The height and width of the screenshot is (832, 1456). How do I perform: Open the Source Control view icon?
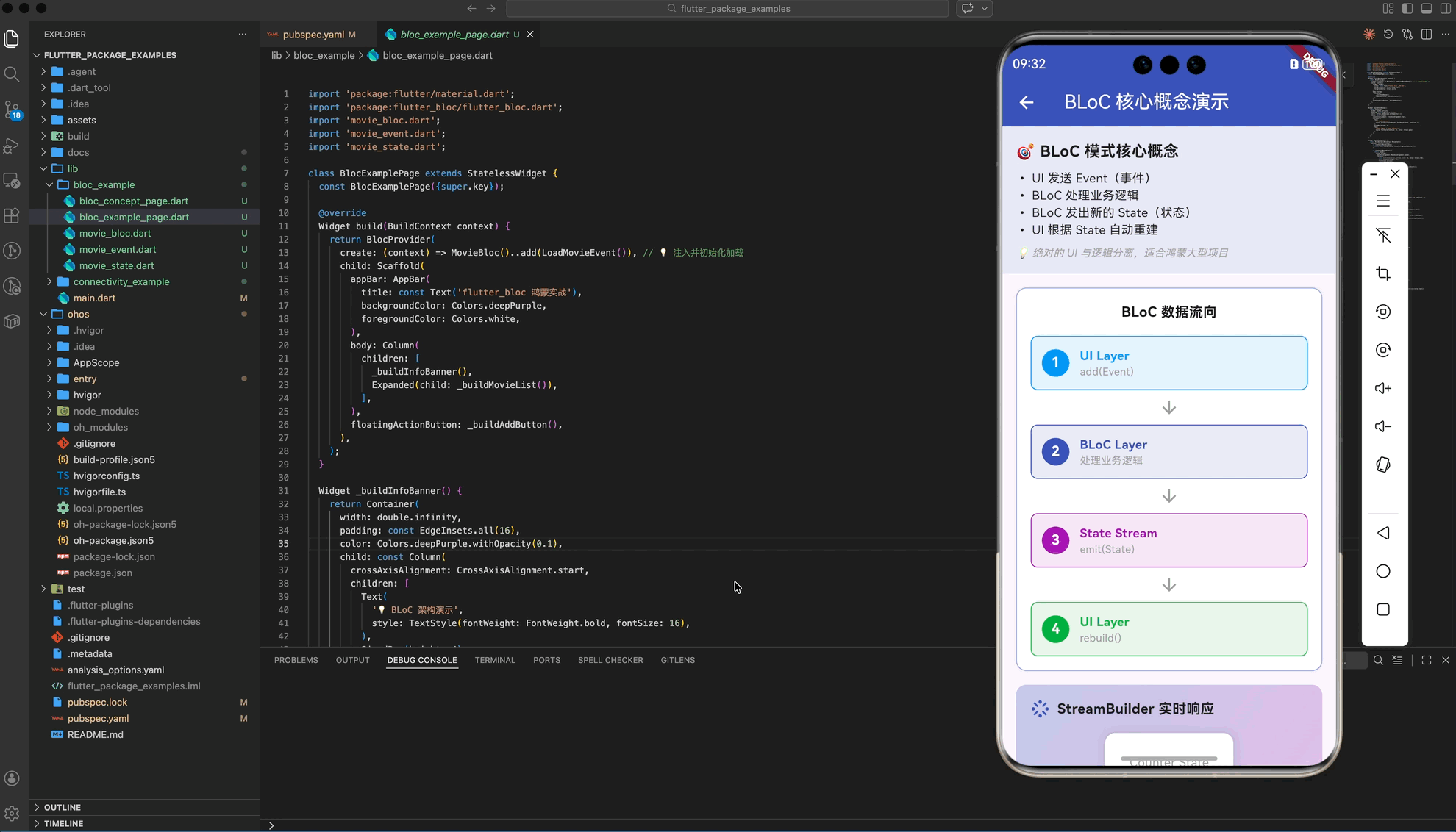pyautogui.click(x=12, y=110)
